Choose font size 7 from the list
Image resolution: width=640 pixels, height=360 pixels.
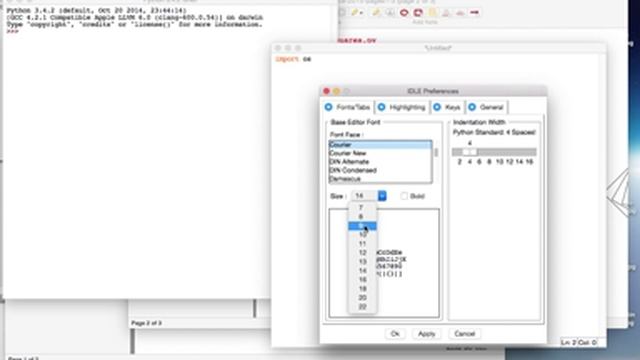click(x=362, y=208)
